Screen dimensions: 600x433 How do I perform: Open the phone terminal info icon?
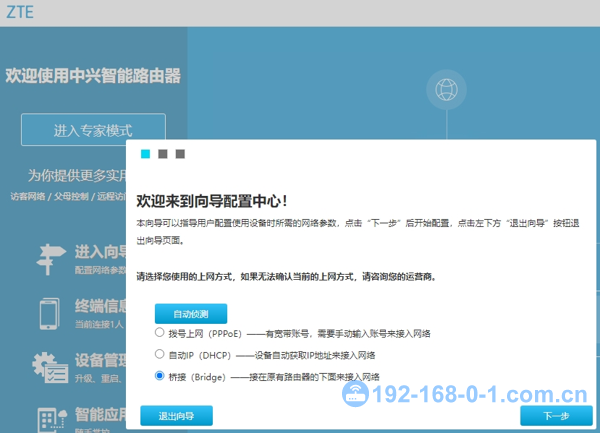50,314
